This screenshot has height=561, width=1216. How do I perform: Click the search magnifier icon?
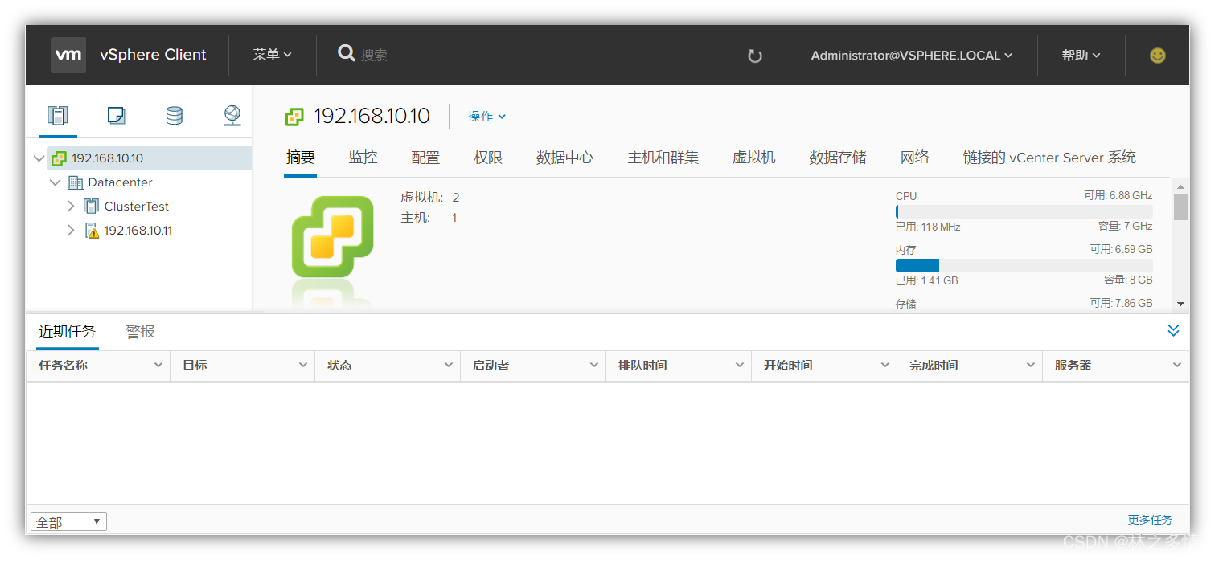pos(346,53)
